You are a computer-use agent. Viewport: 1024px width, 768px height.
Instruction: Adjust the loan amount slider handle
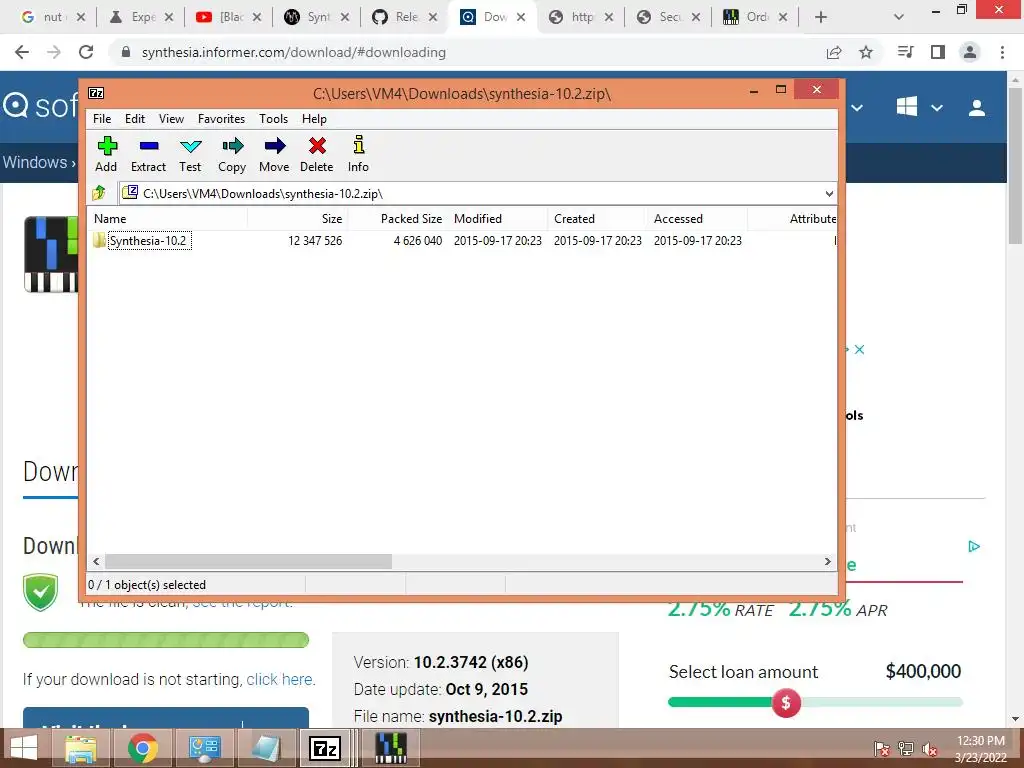pos(786,703)
